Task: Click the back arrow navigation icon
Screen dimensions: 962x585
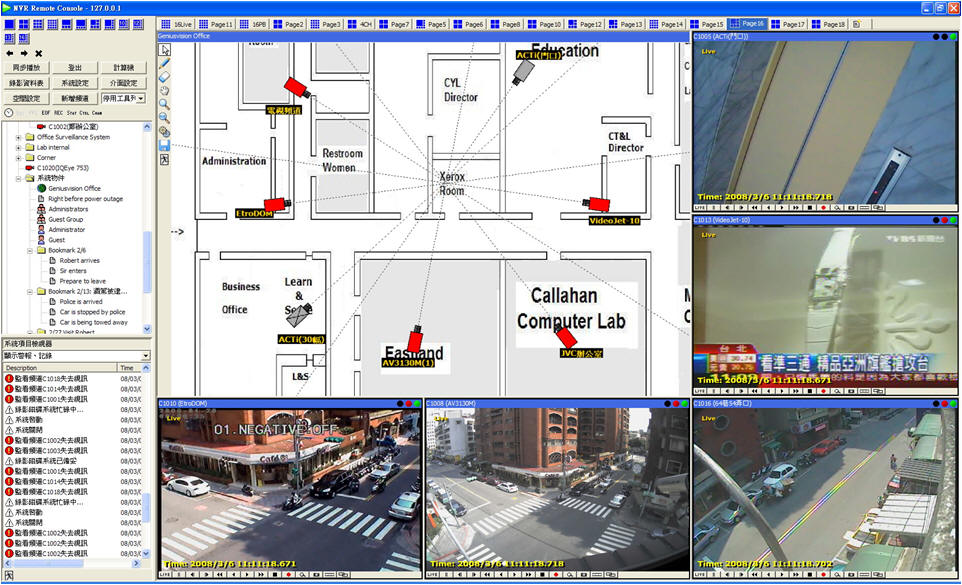Action: 10,53
